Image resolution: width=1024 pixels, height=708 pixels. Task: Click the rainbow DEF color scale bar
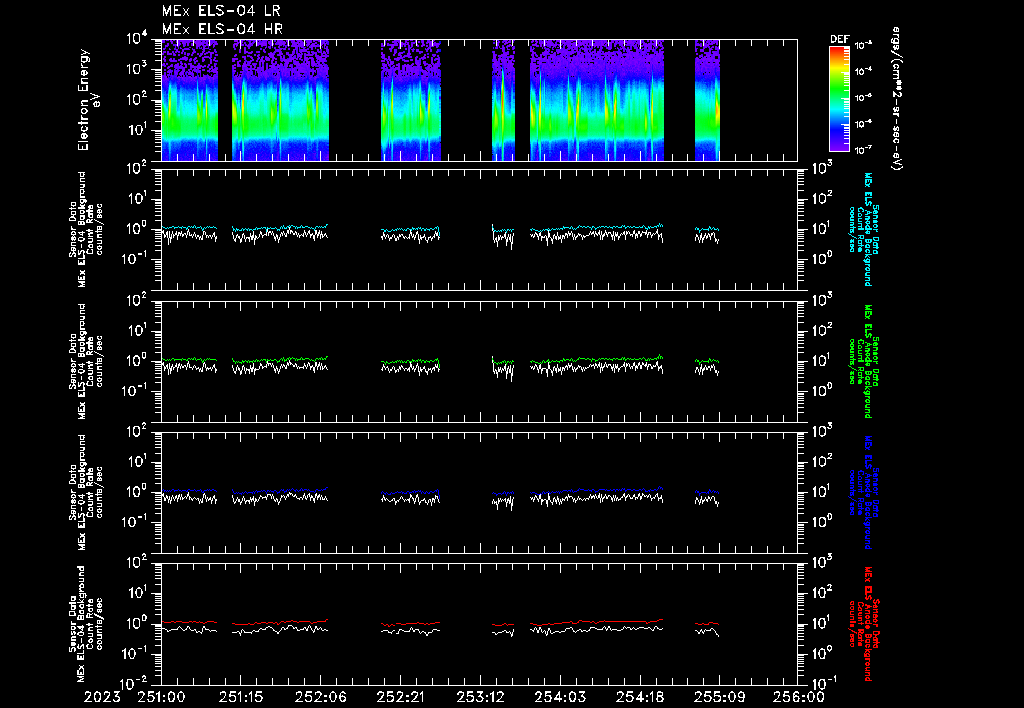coord(839,99)
